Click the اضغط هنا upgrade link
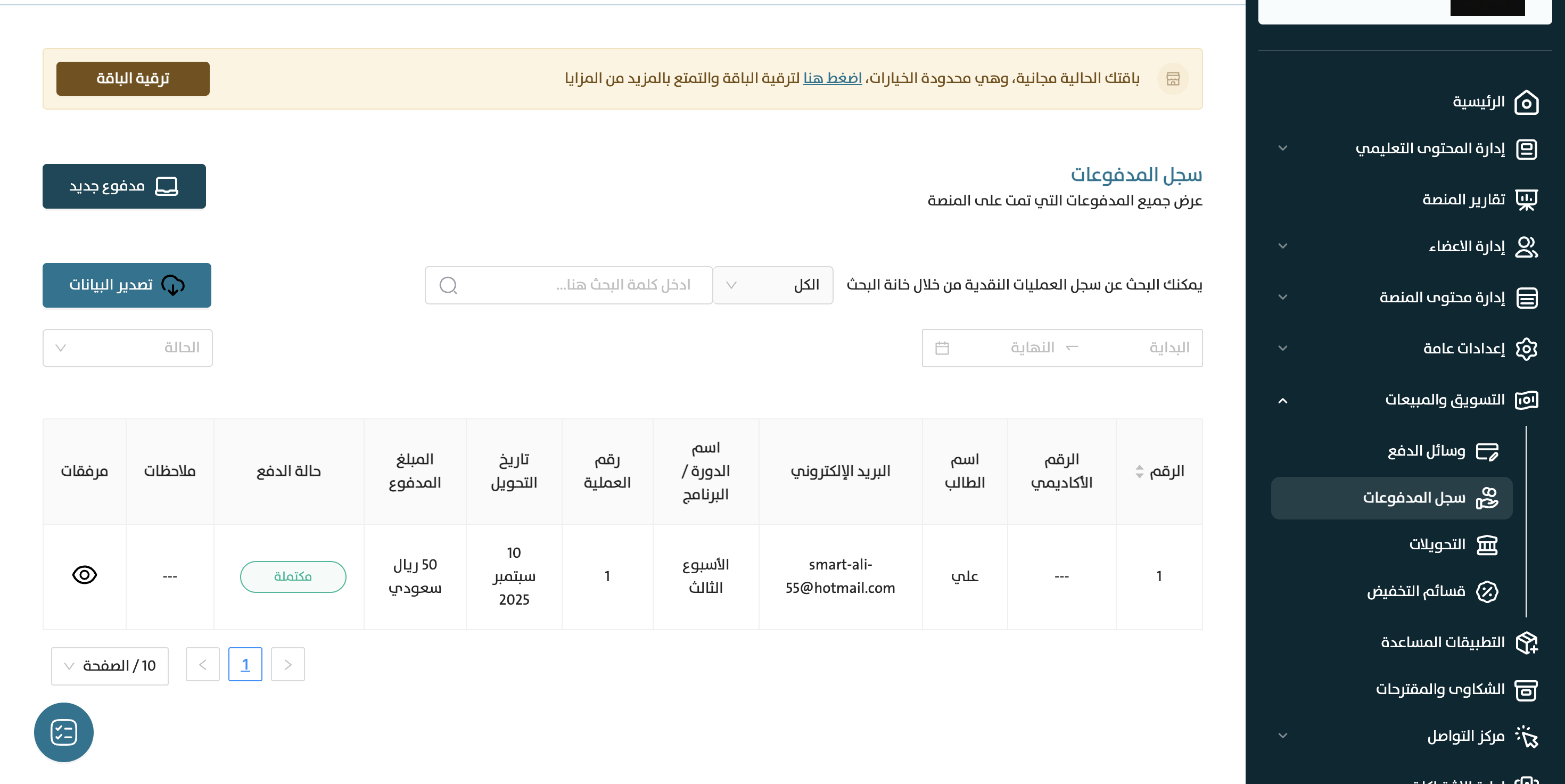1565x784 pixels. tap(833, 78)
